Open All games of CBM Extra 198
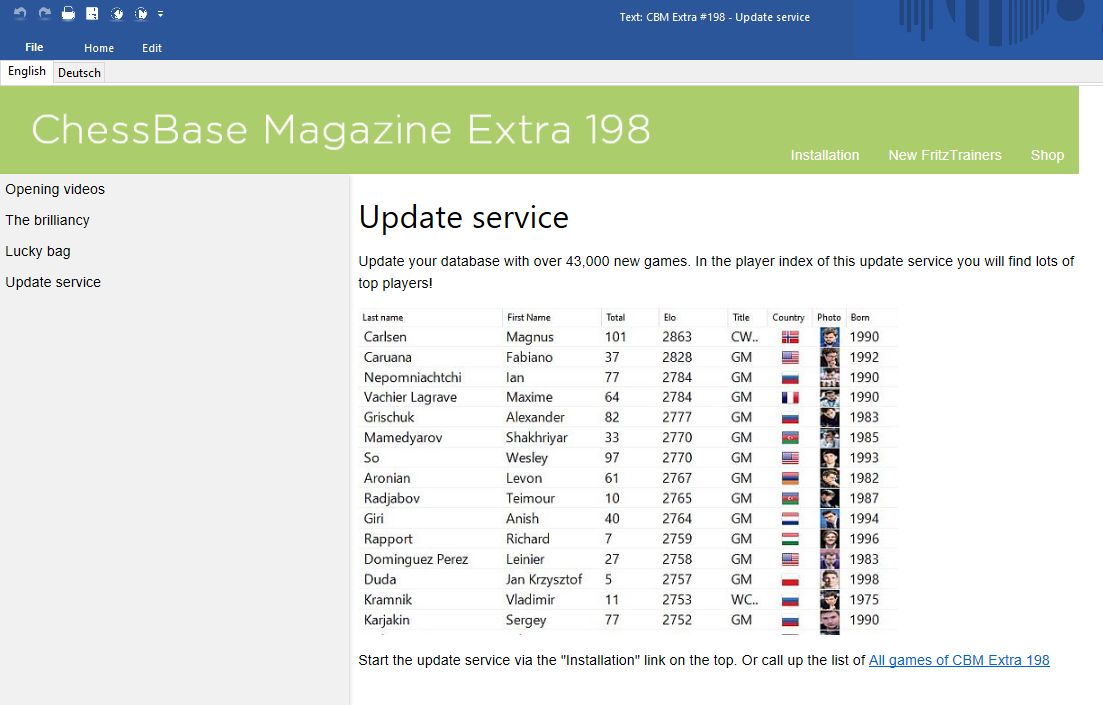1103x705 pixels. [x=959, y=660]
